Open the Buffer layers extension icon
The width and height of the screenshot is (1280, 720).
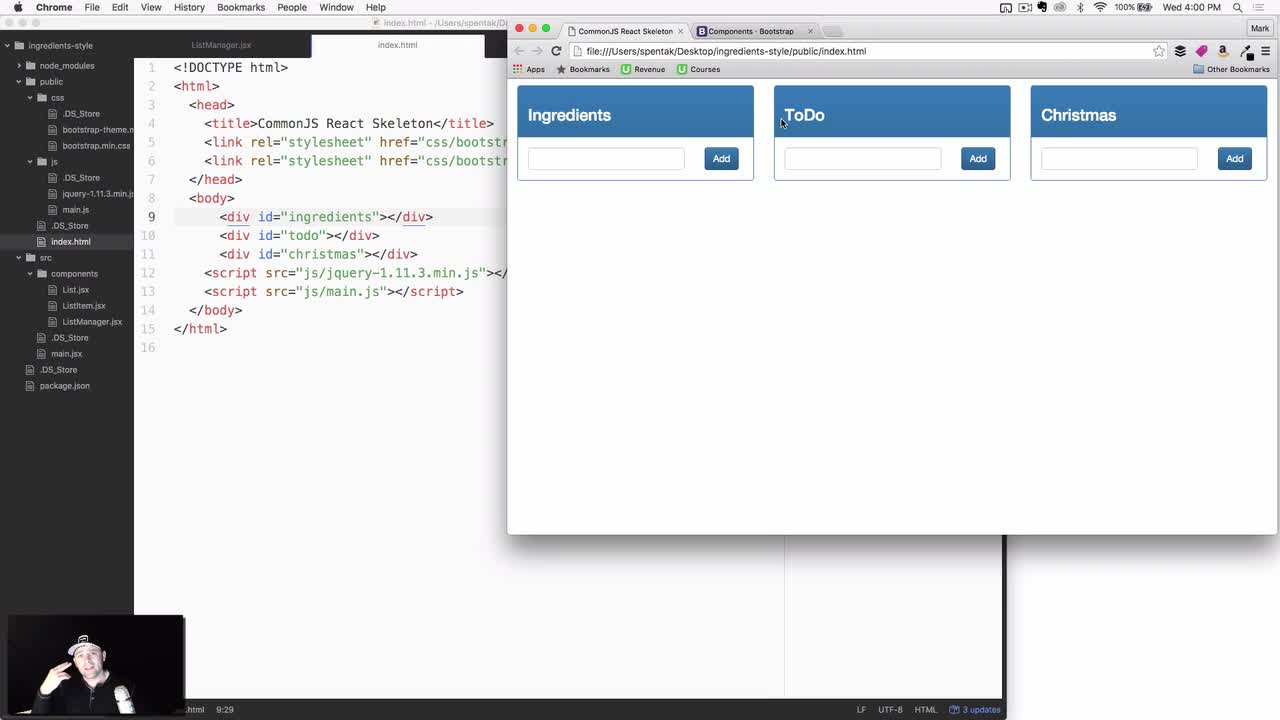(x=1180, y=51)
